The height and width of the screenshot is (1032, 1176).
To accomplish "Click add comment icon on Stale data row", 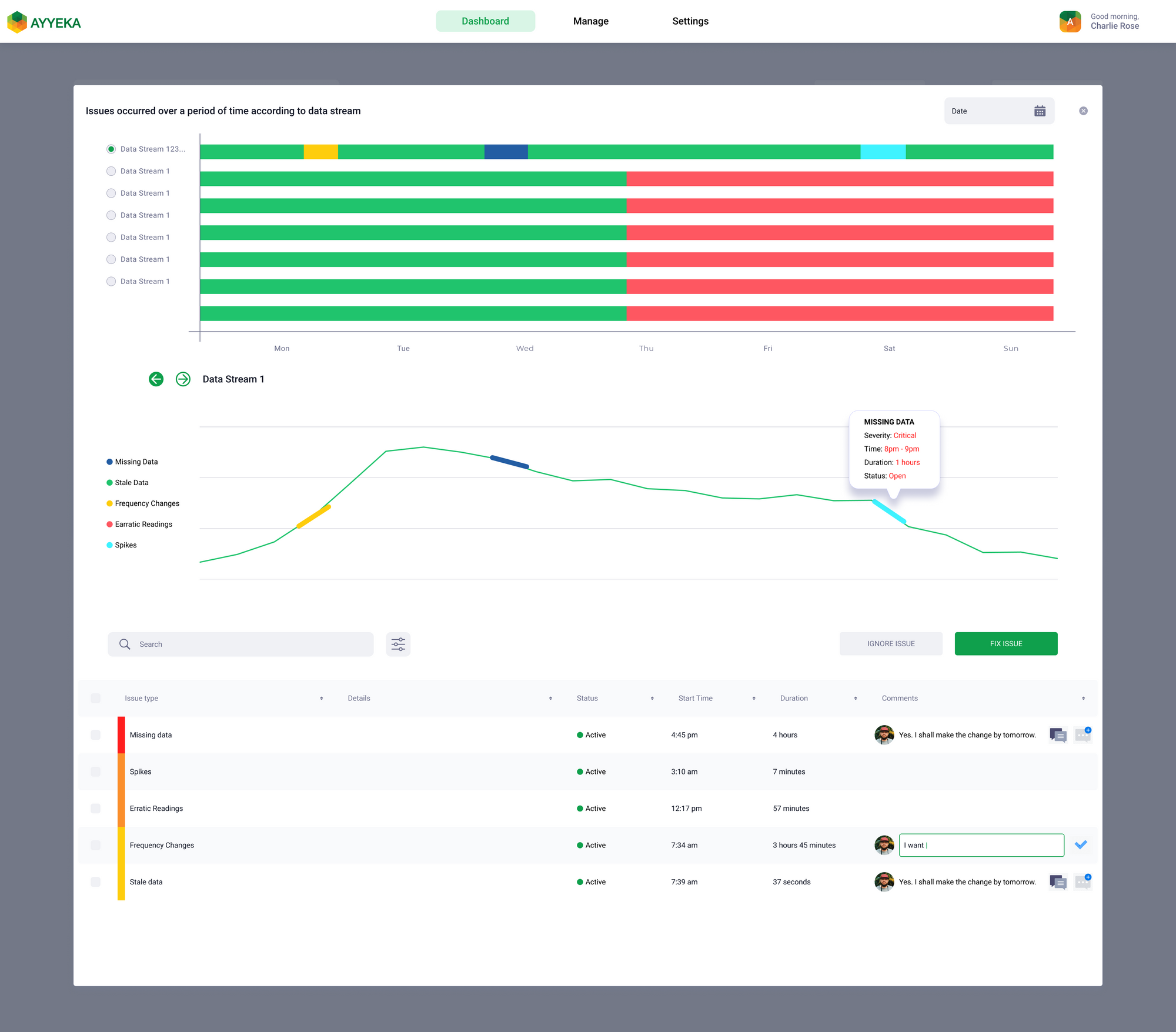I will [x=1083, y=881].
